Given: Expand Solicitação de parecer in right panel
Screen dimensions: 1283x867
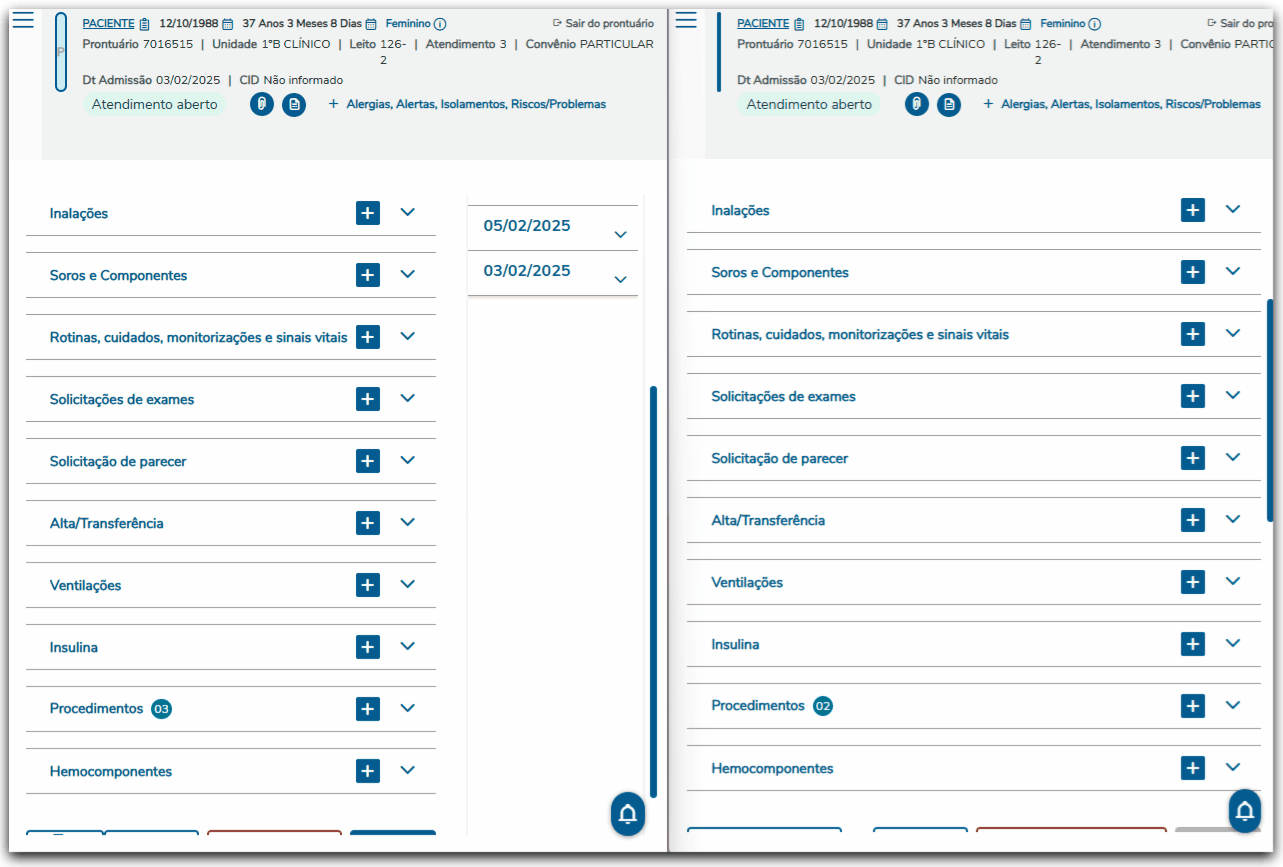Looking at the screenshot, I should [x=1232, y=457].
